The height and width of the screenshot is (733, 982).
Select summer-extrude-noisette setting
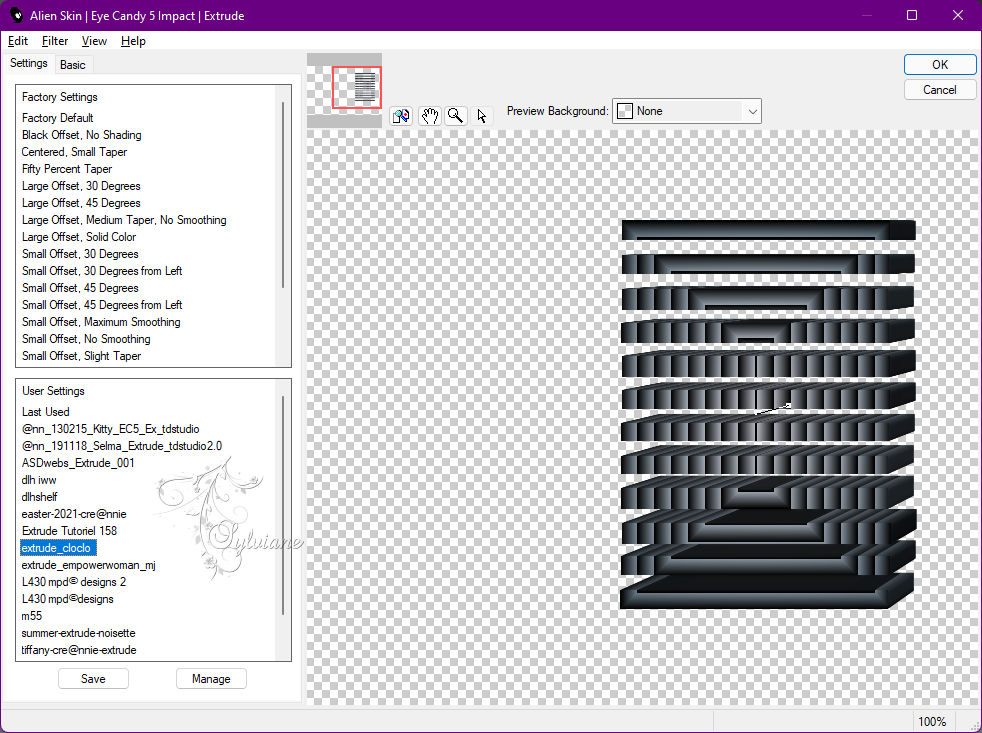click(x=78, y=633)
